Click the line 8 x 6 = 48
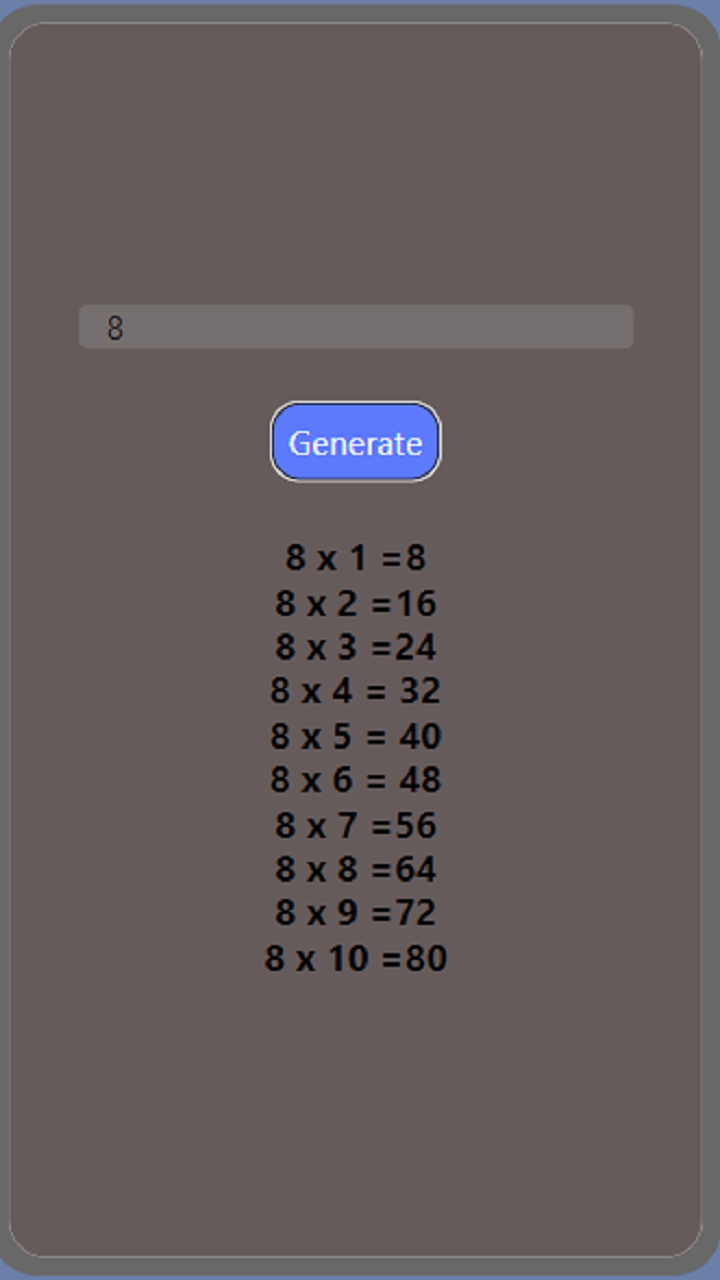This screenshot has width=720, height=1280. [355, 779]
